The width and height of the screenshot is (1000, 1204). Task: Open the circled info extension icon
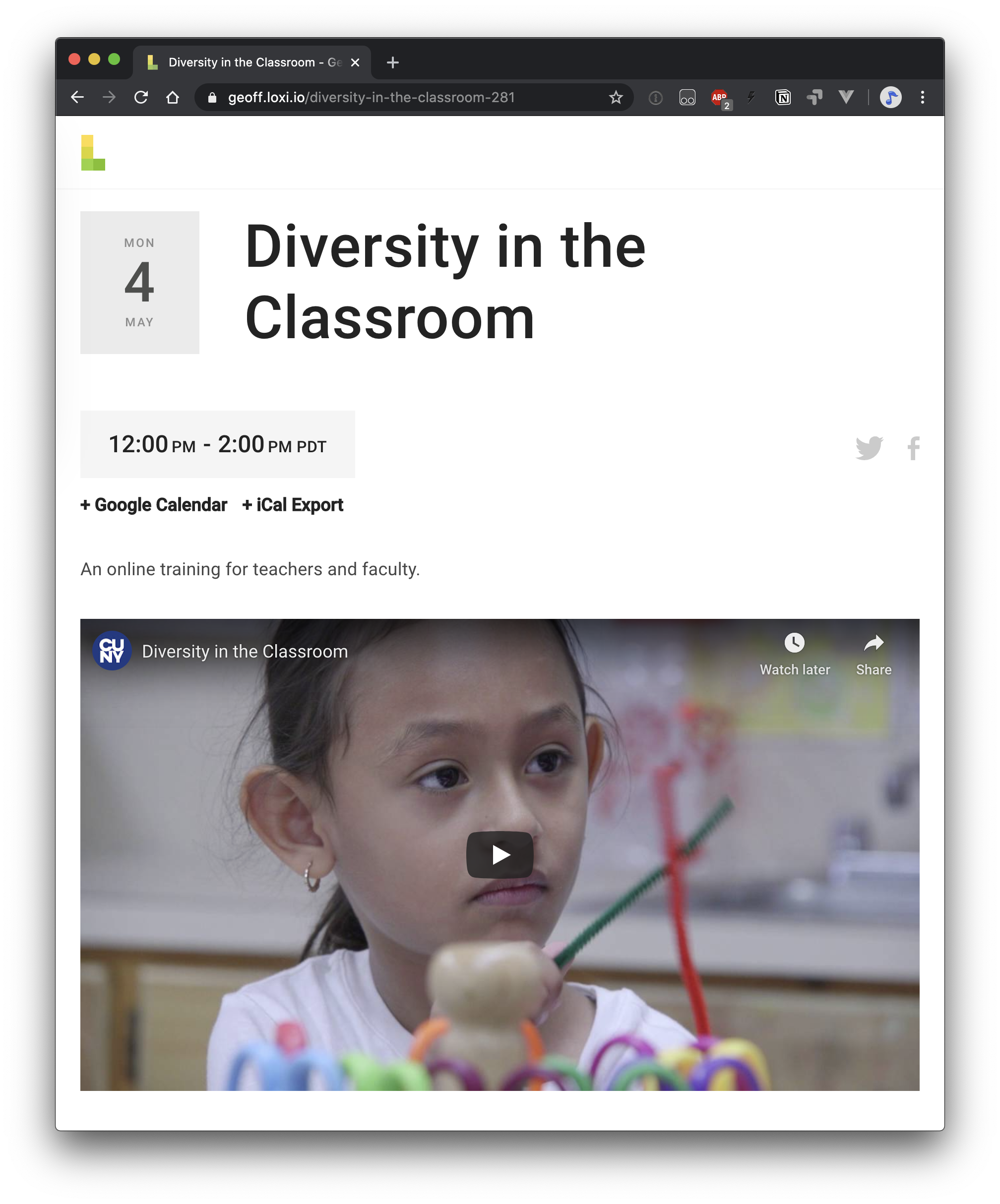(x=655, y=98)
